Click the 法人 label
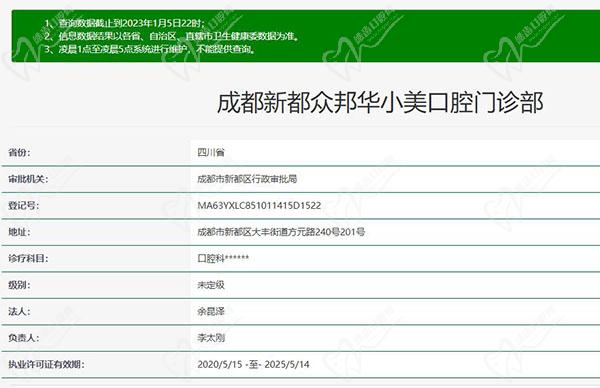 point(19,311)
